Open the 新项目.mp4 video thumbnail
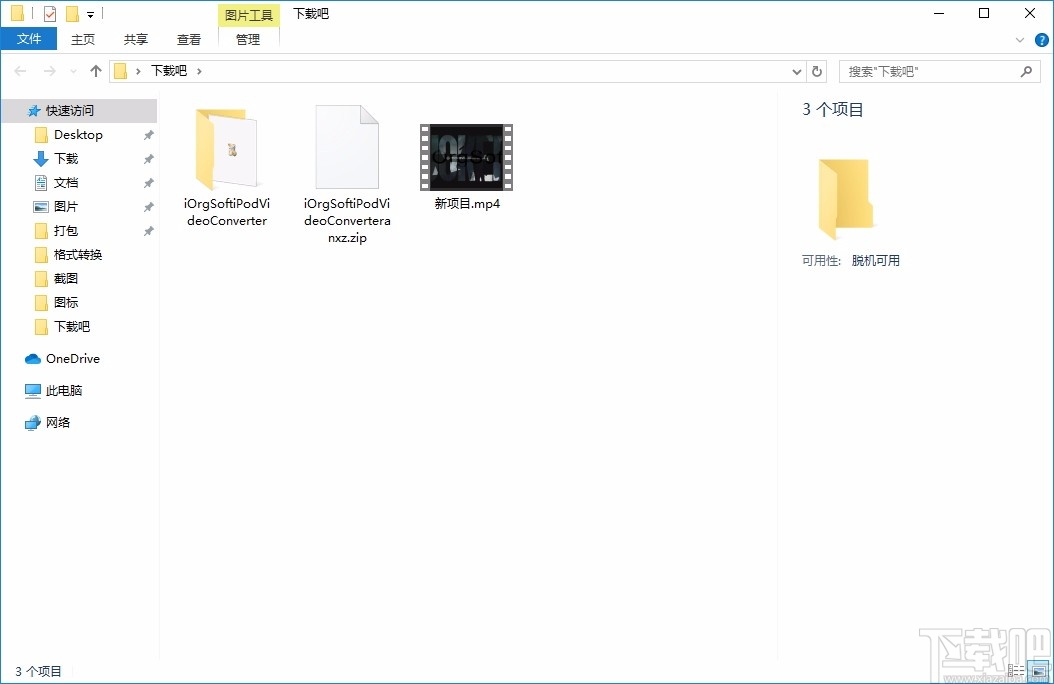1054x684 pixels. point(466,156)
